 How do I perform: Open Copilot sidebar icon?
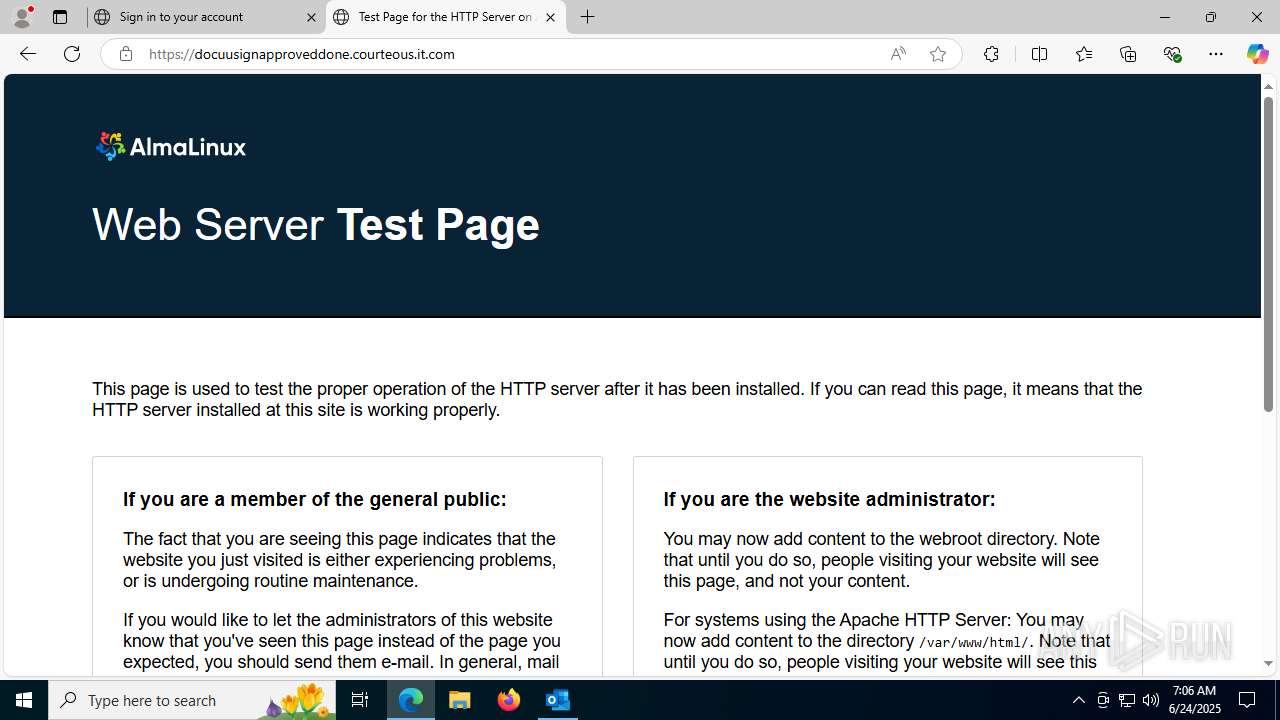tap(1257, 54)
